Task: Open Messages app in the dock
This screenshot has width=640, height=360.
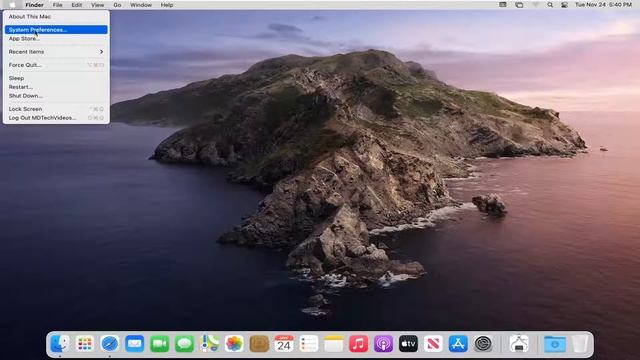Action: click(184, 344)
